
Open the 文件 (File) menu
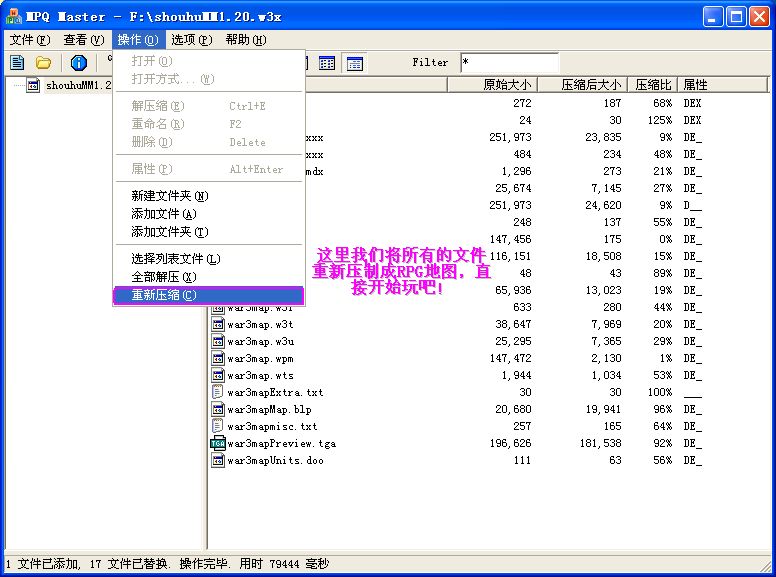[29, 40]
